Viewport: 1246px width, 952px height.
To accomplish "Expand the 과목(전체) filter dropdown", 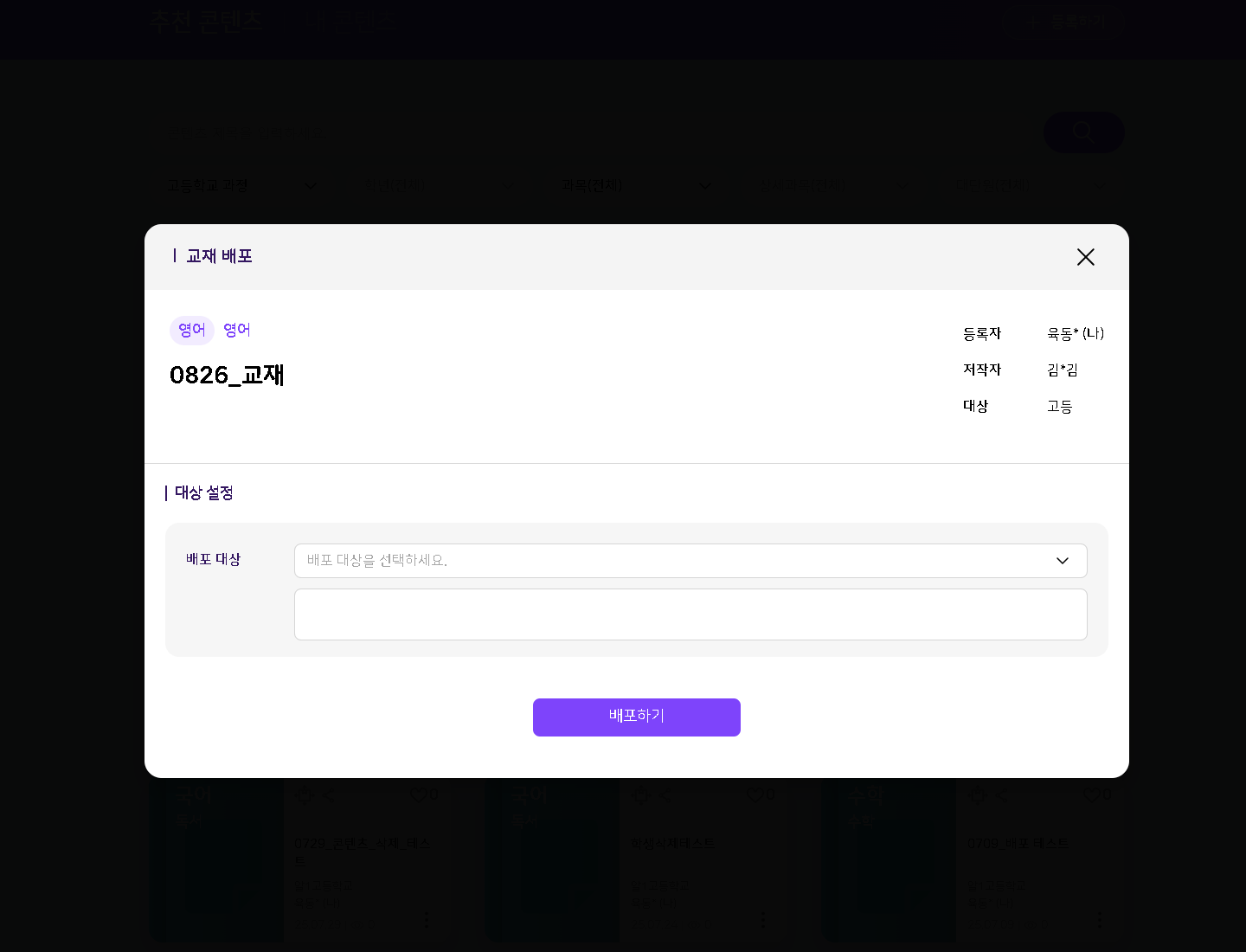I will [x=636, y=186].
